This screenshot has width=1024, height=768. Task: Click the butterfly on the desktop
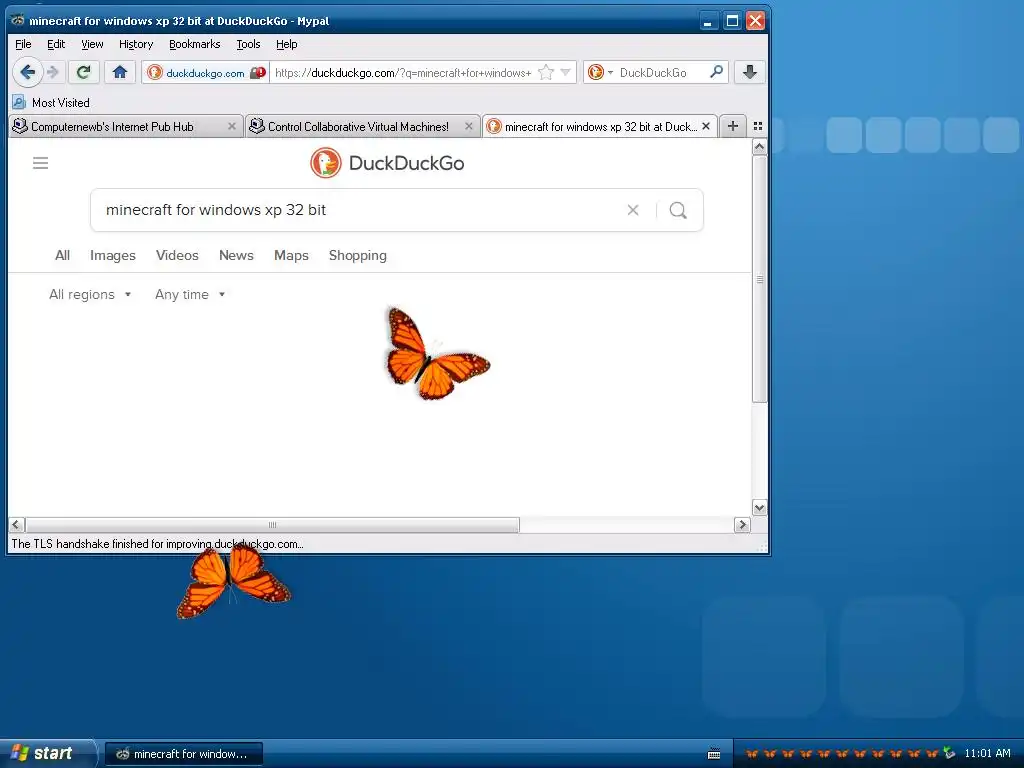[233, 581]
